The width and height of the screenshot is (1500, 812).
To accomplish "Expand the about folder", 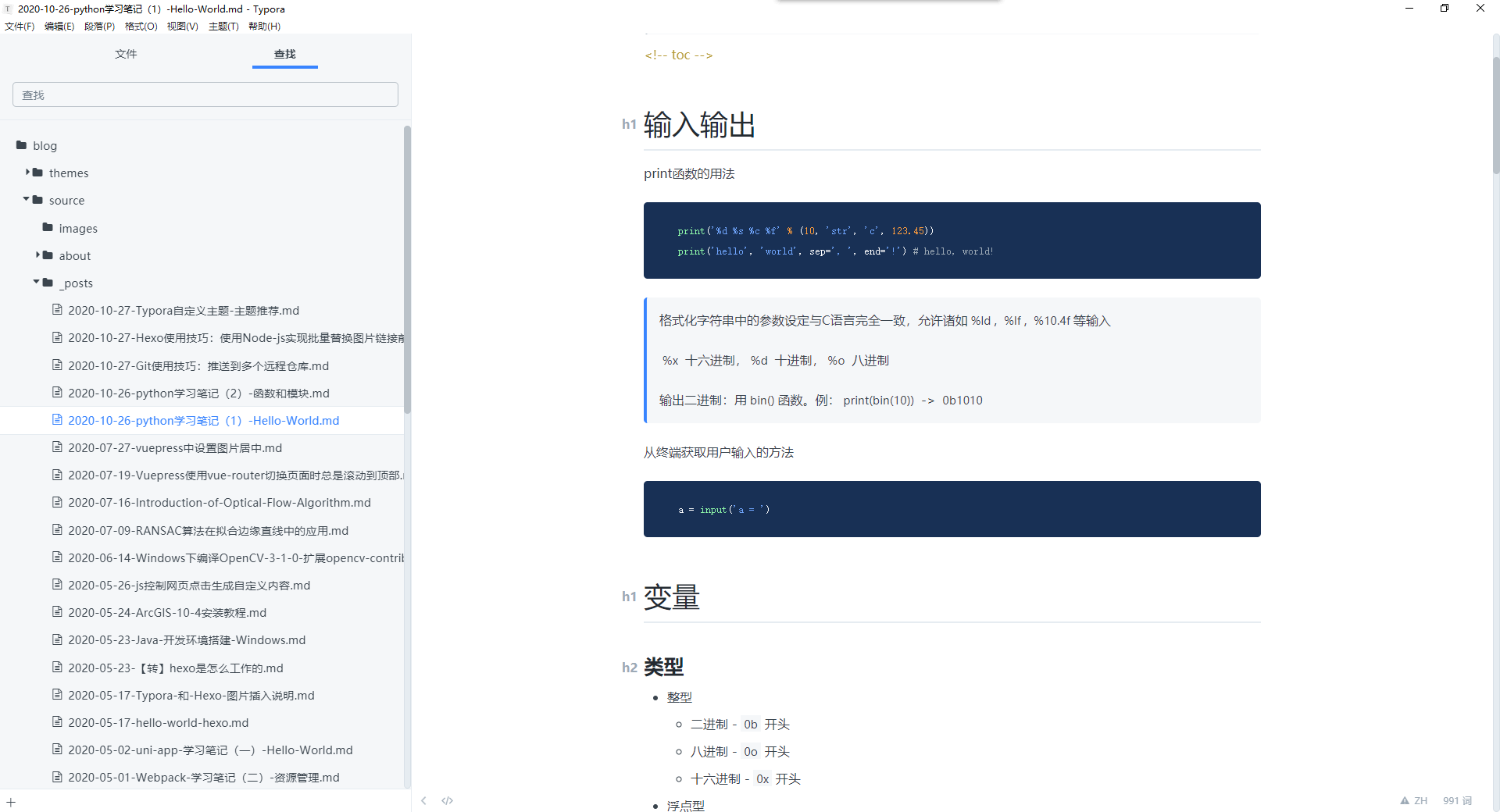I will tap(37, 255).
